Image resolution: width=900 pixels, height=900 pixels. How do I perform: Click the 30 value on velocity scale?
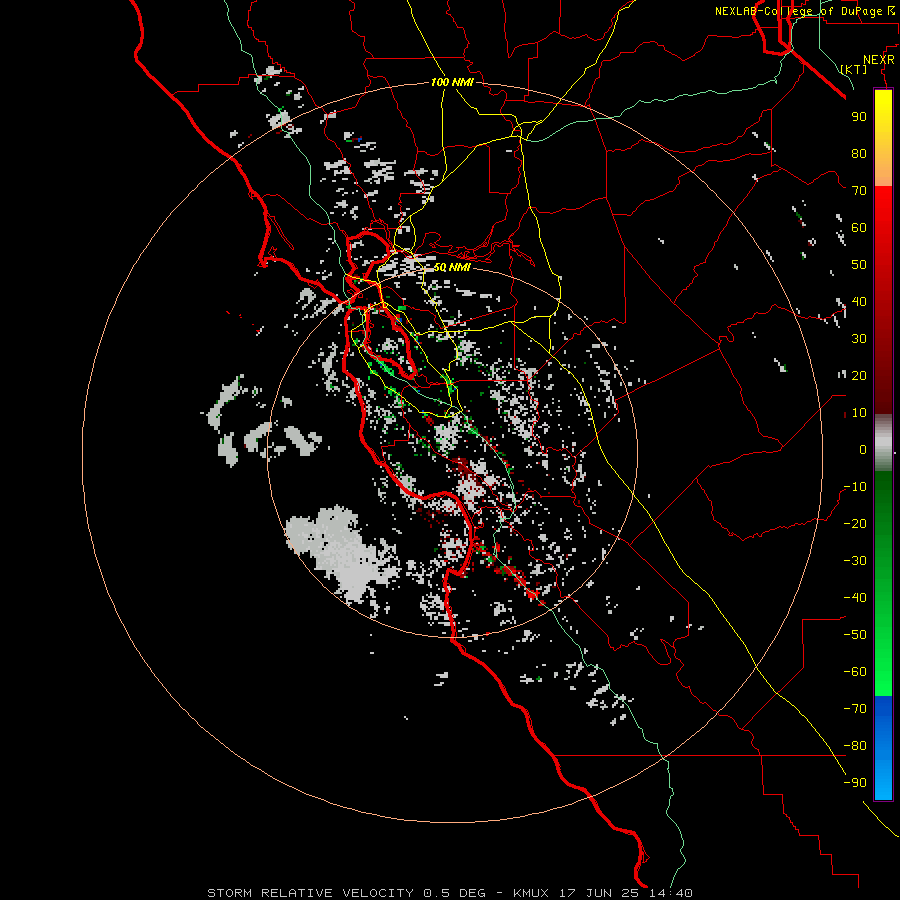[x=859, y=339]
